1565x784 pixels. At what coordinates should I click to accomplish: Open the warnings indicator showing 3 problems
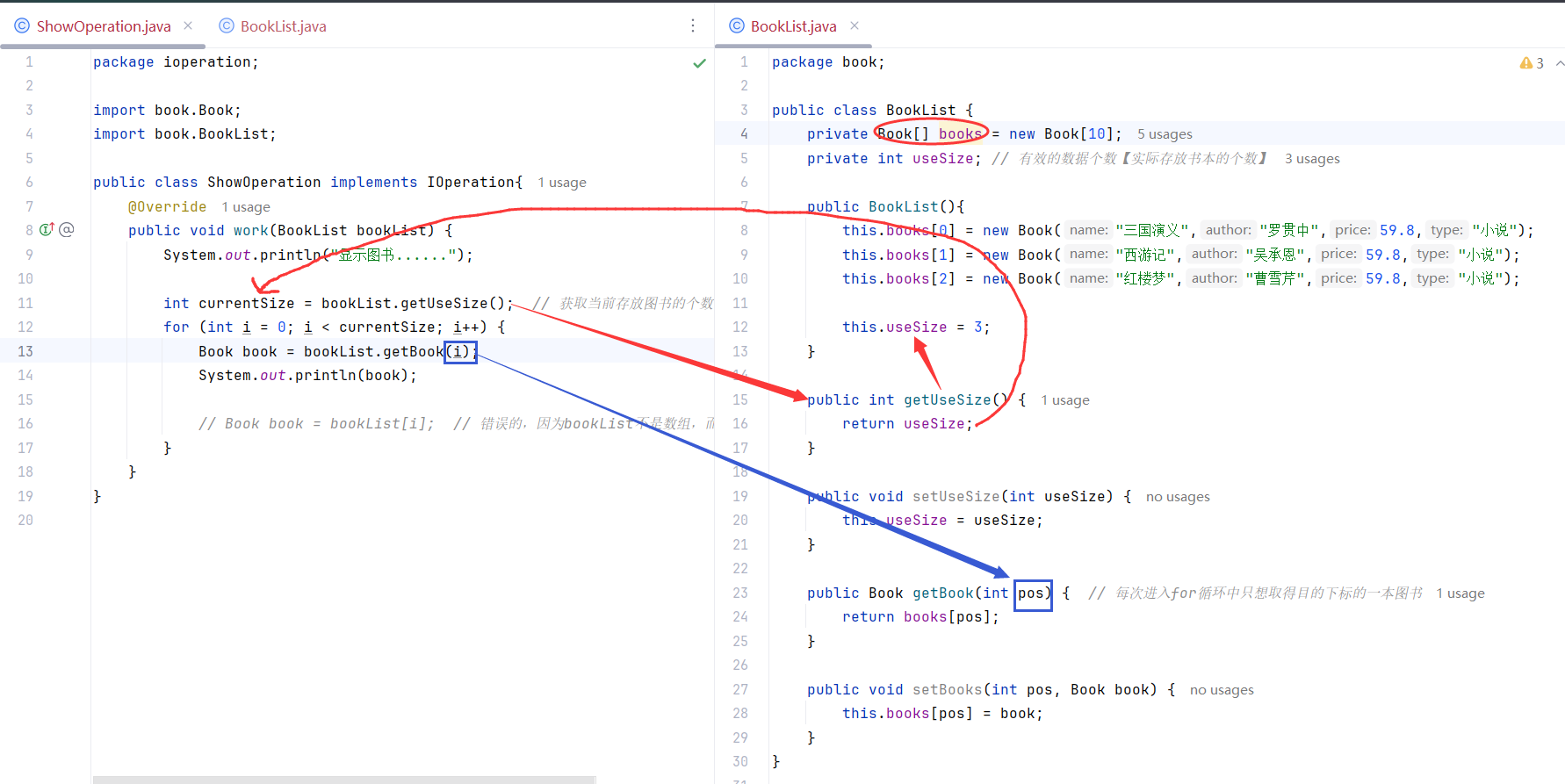click(1532, 63)
